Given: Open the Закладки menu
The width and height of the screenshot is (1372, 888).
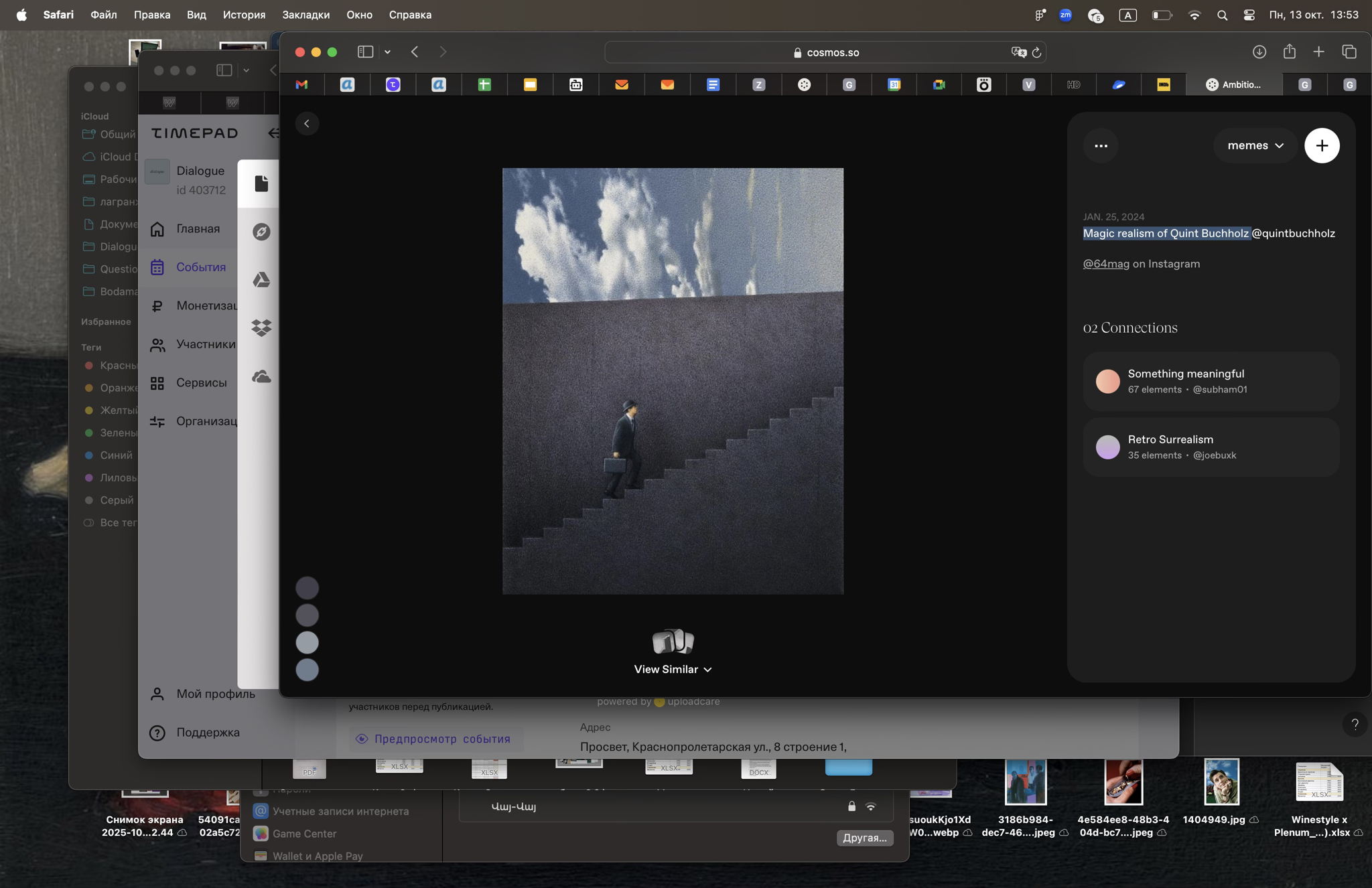Looking at the screenshot, I should (x=305, y=15).
